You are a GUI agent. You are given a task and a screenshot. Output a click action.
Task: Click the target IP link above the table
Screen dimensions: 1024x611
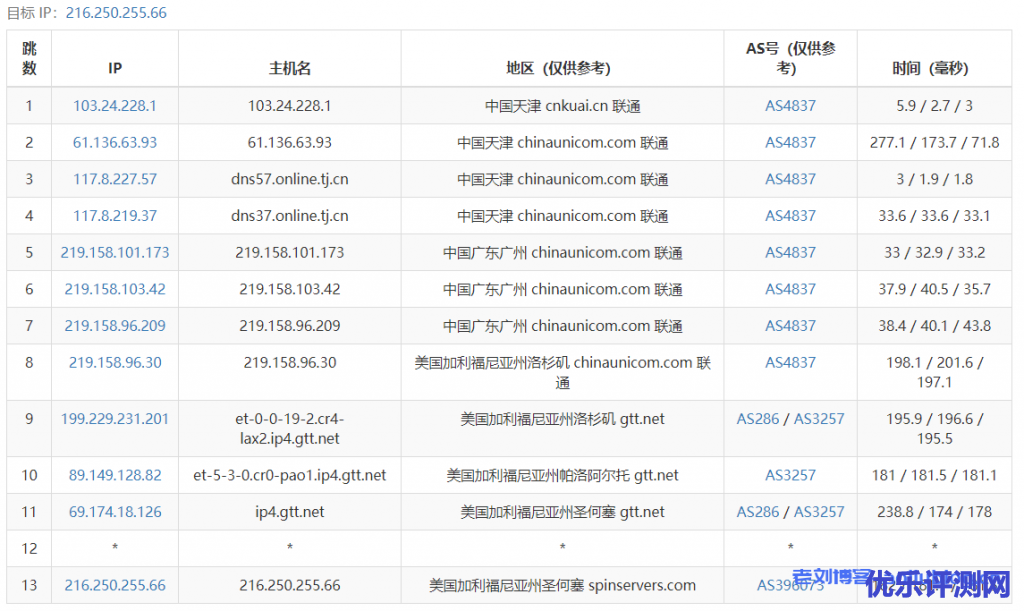116,13
